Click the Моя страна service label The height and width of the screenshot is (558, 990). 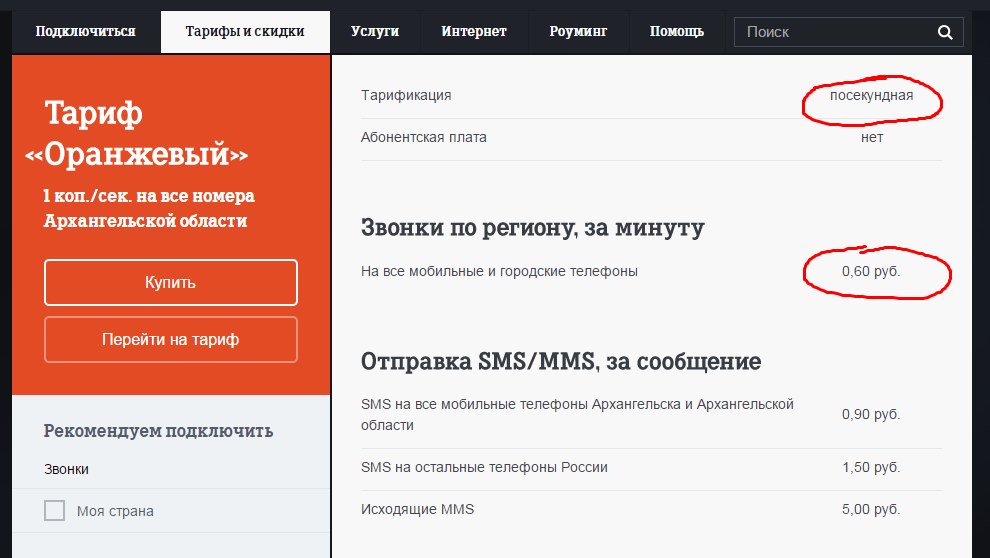(x=115, y=511)
